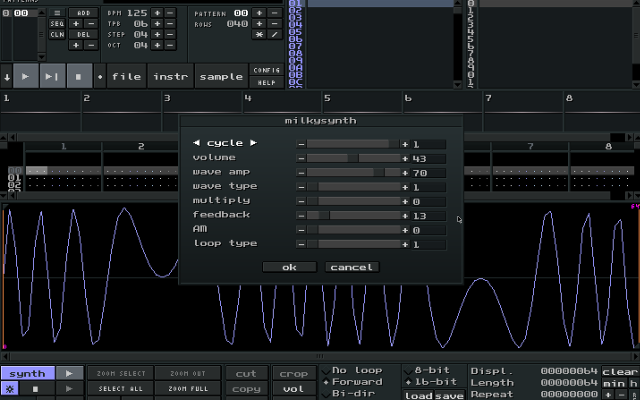Confirm the milkysynth dialog with ok
The height and width of the screenshot is (400, 640).
[x=289, y=267]
